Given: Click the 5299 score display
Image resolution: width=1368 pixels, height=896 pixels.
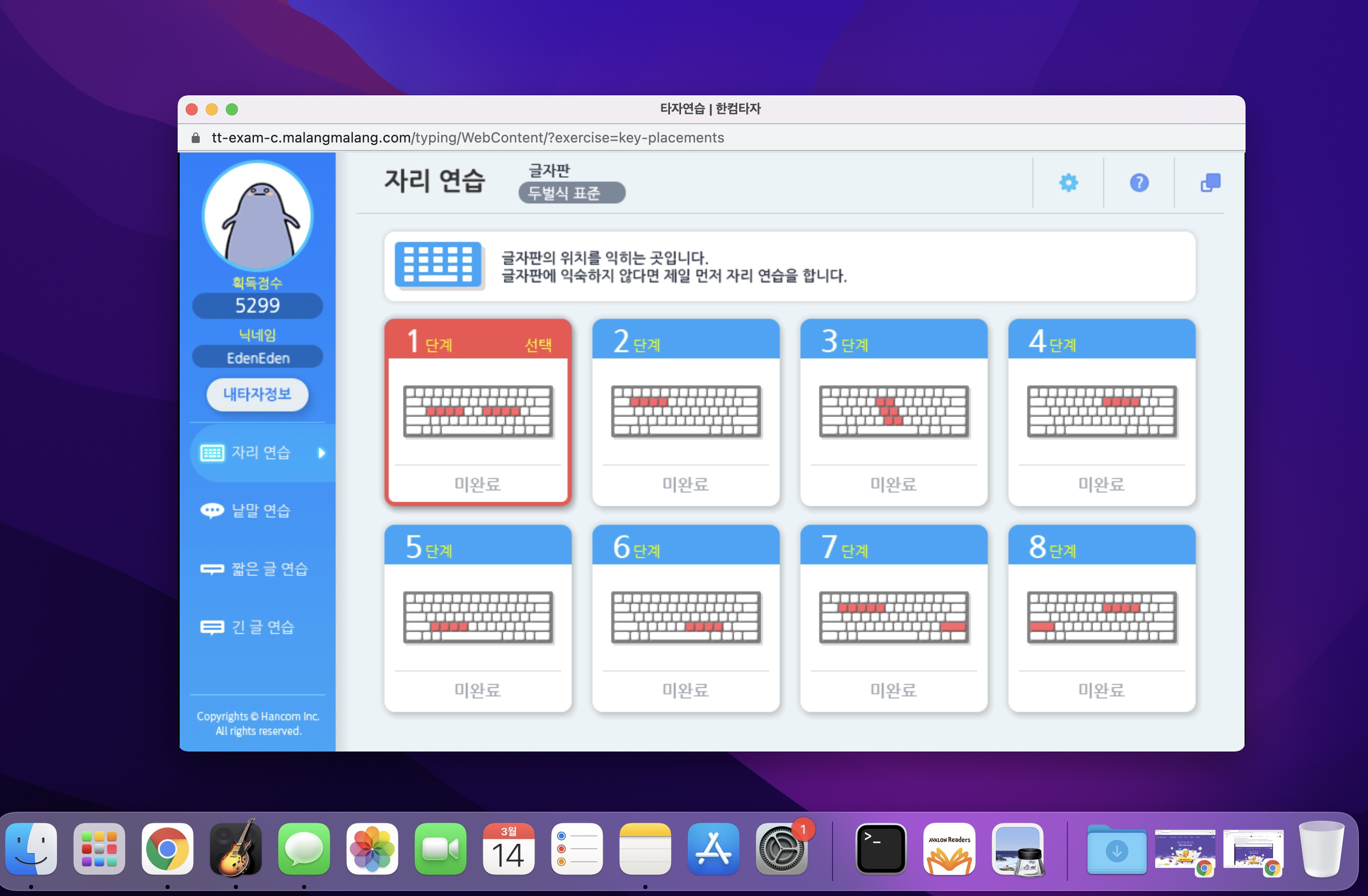Looking at the screenshot, I should coord(257,305).
